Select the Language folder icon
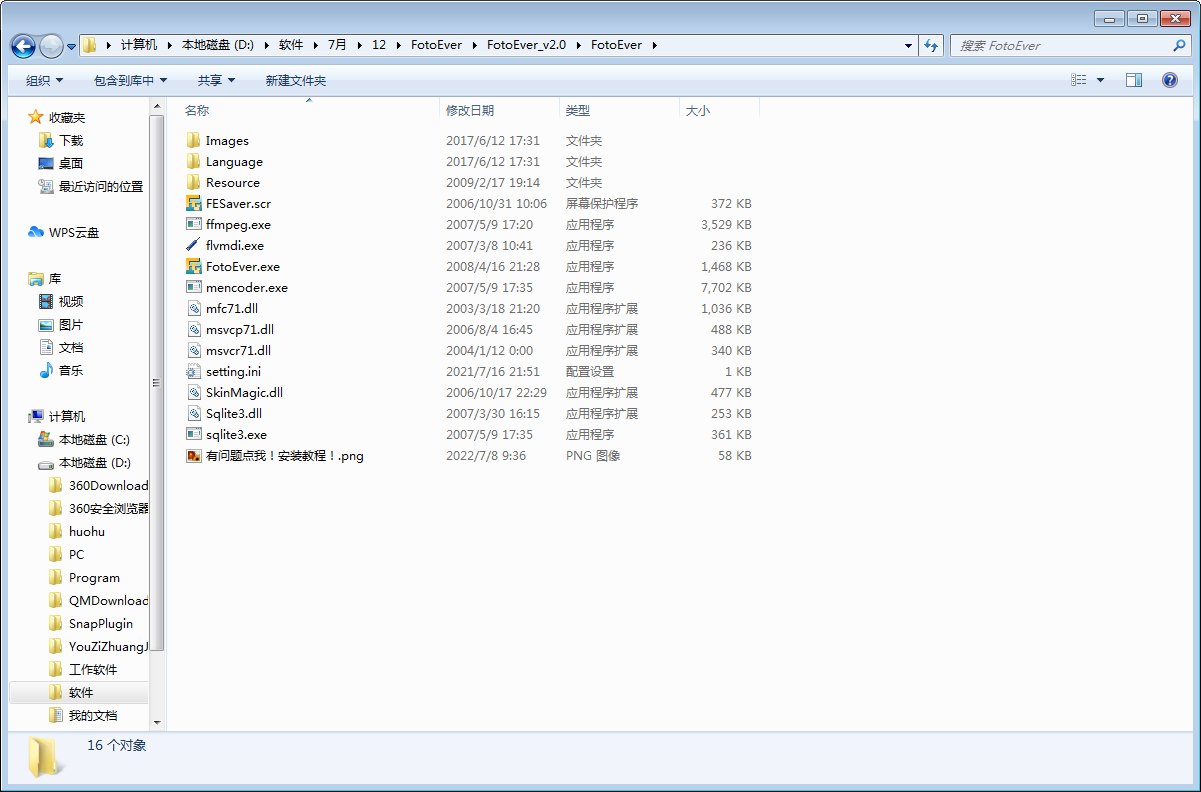Viewport: 1201px width, 792px height. [x=194, y=161]
